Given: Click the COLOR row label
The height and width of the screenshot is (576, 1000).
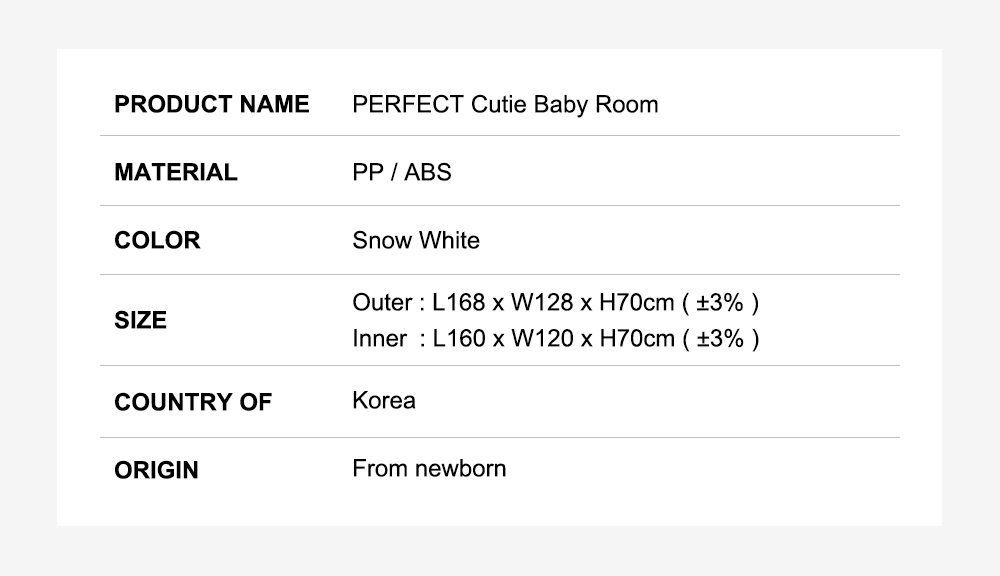Looking at the screenshot, I should 157,240.
